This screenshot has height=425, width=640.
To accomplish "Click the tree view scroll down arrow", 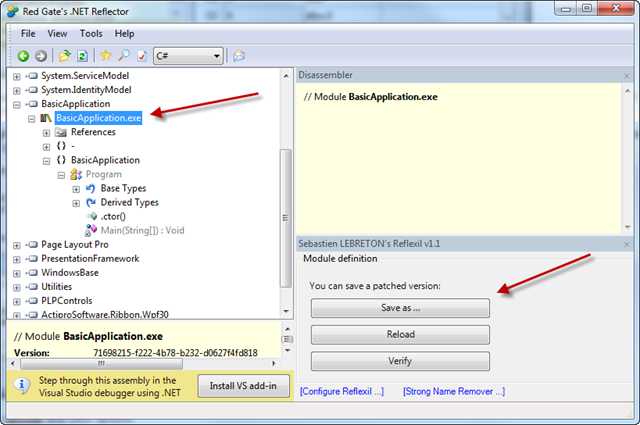I will tap(286, 312).
